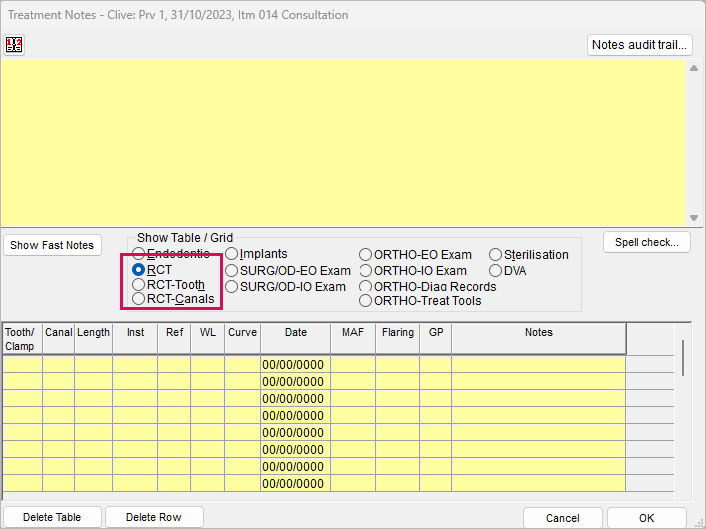Select the Sterilisation option
This screenshot has width=706, height=529.
529,255
